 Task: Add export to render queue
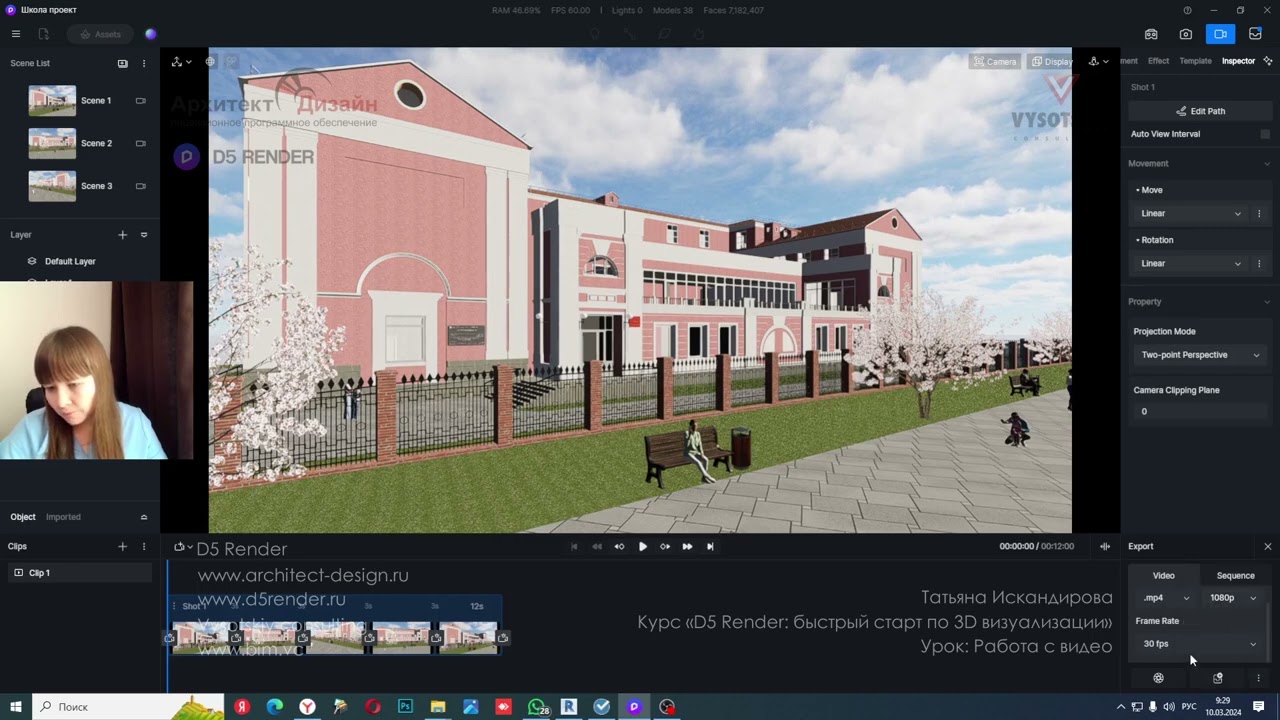(x=1218, y=678)
